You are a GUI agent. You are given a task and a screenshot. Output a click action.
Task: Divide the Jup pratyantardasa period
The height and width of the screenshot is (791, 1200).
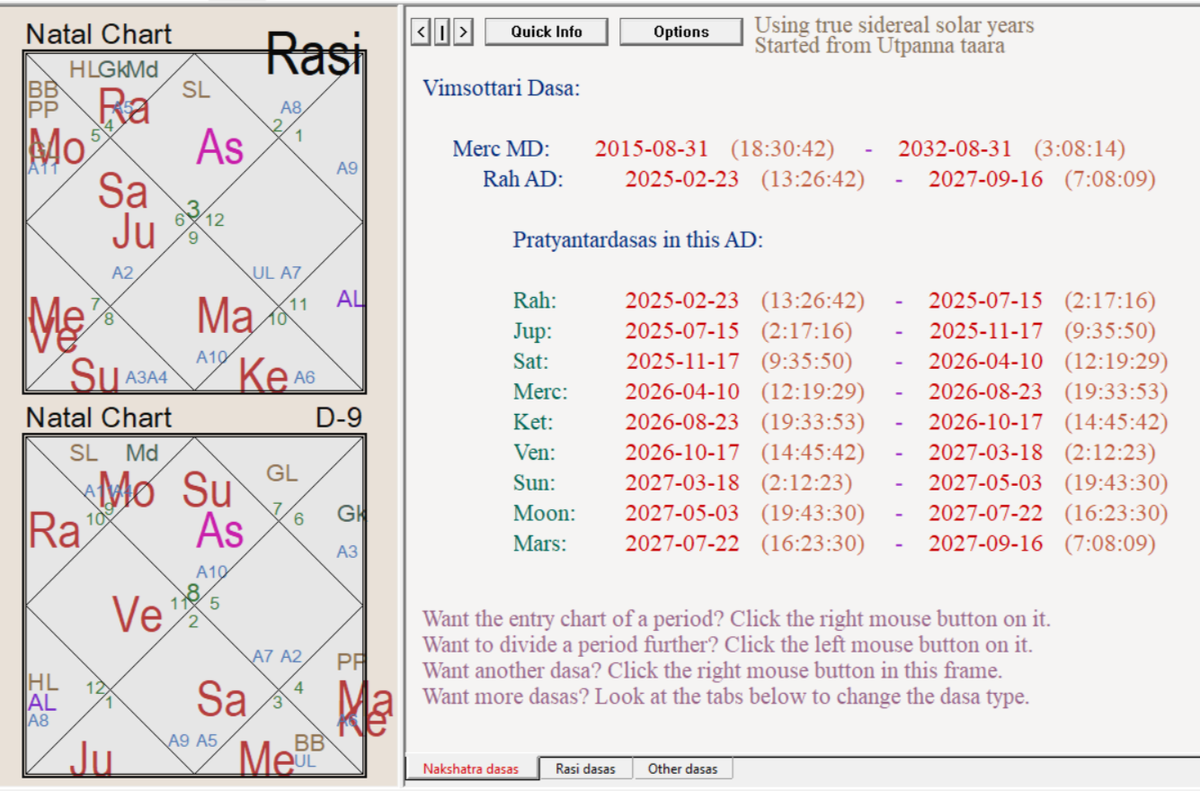click(x=834, y=331)
